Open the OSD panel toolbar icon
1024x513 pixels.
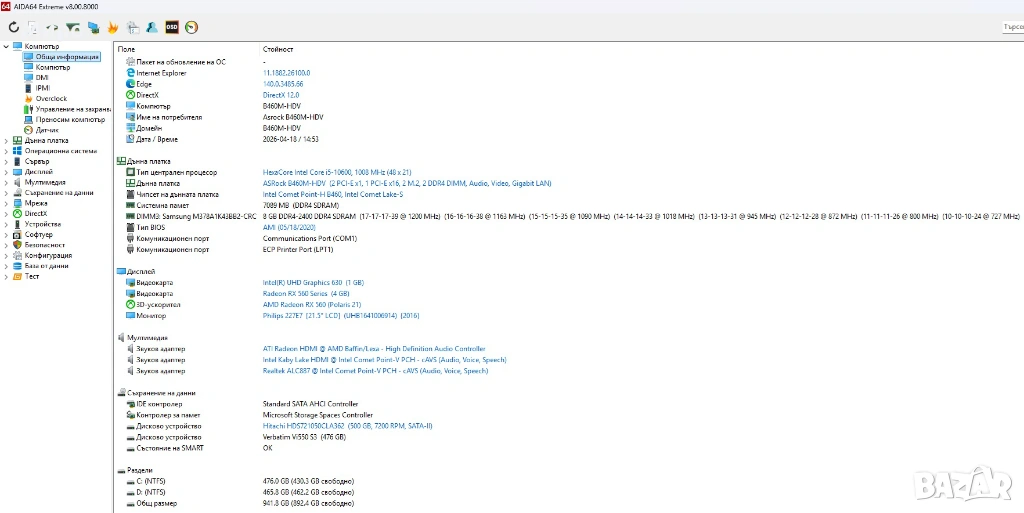171,27
